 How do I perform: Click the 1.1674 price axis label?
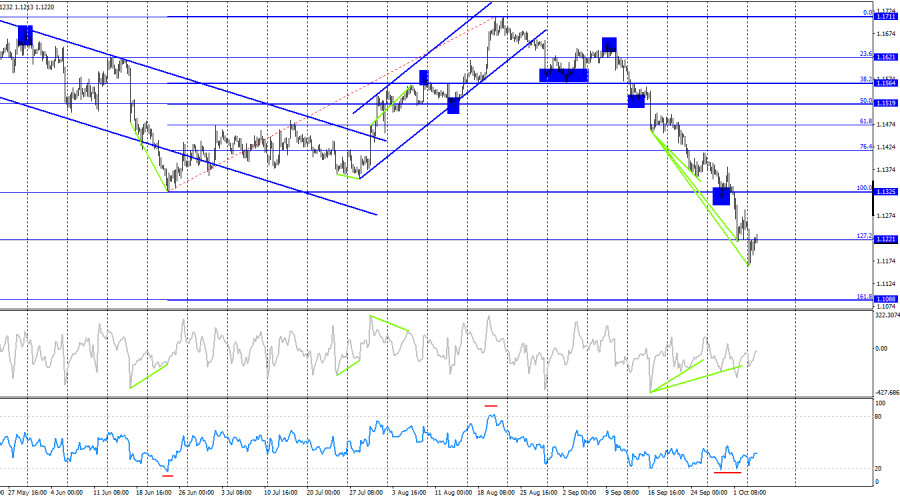pos(886,34)
